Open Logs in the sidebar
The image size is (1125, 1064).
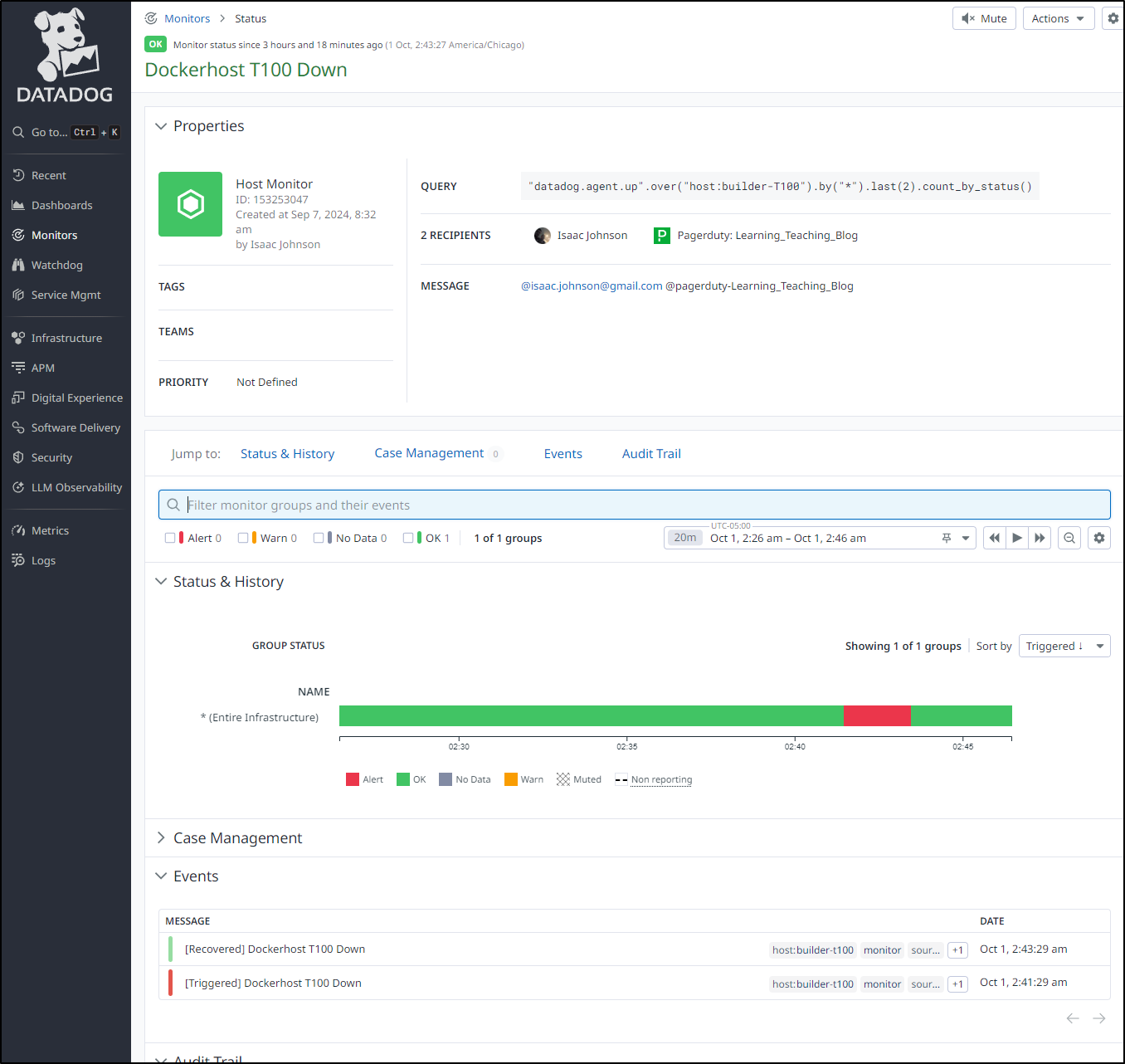coord(43,560)
